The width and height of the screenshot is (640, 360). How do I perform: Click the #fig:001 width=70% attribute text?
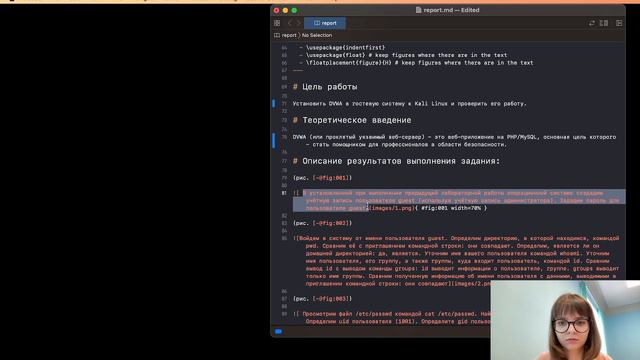click(x=451, y=208)
